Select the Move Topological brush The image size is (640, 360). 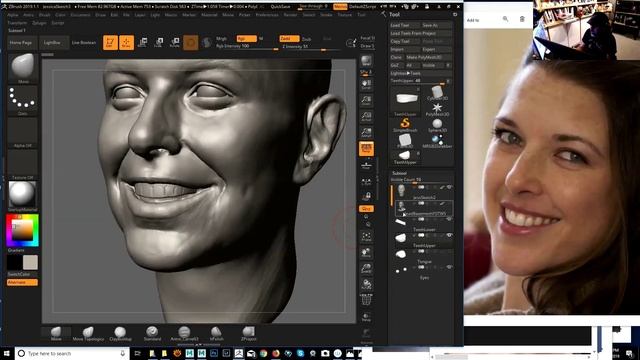(88, 333)
